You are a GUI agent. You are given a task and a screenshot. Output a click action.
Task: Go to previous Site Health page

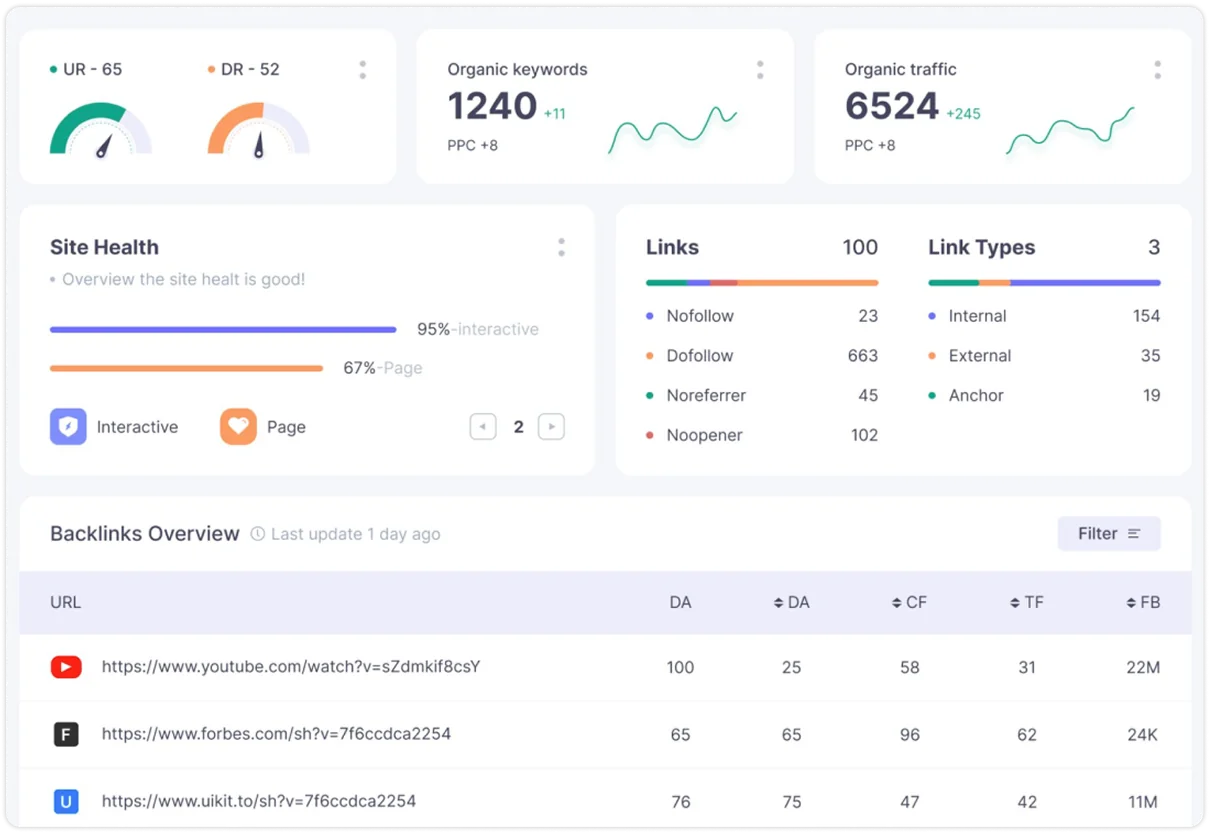483,427
